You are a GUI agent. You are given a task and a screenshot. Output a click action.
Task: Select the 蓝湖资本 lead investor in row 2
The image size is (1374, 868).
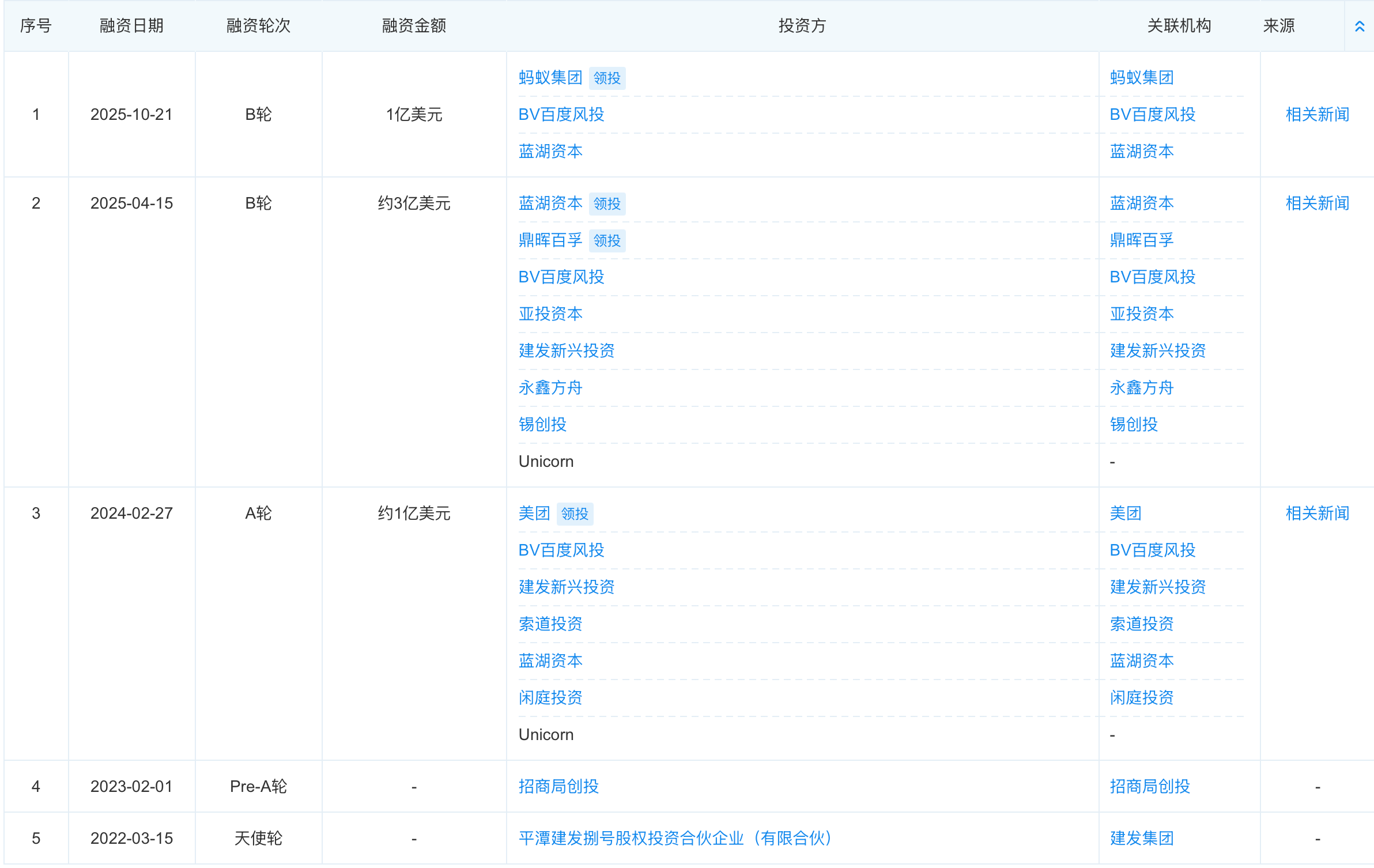point(550,203)
